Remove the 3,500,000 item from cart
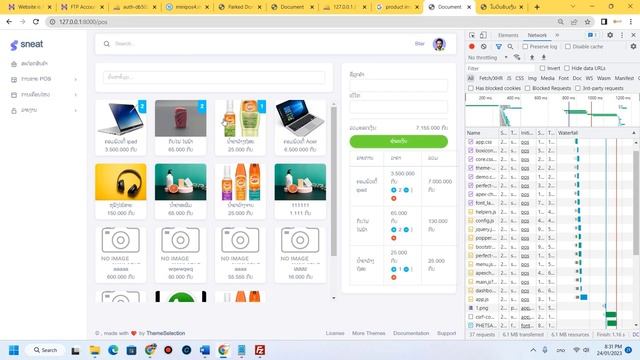The image size is (640, 360). (393, 198)
